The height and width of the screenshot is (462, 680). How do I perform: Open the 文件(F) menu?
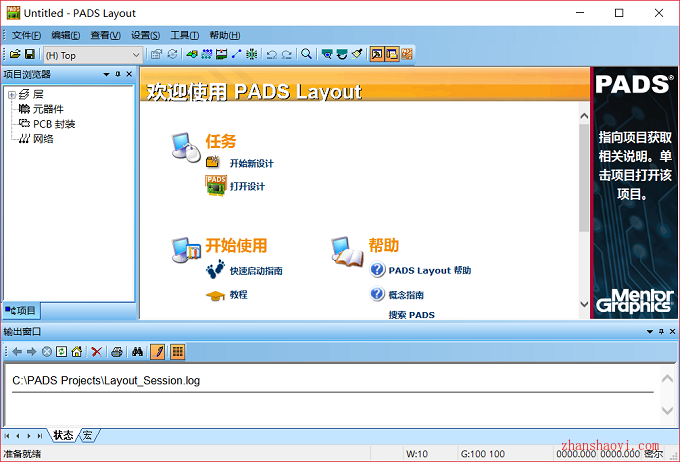point(26,35)
